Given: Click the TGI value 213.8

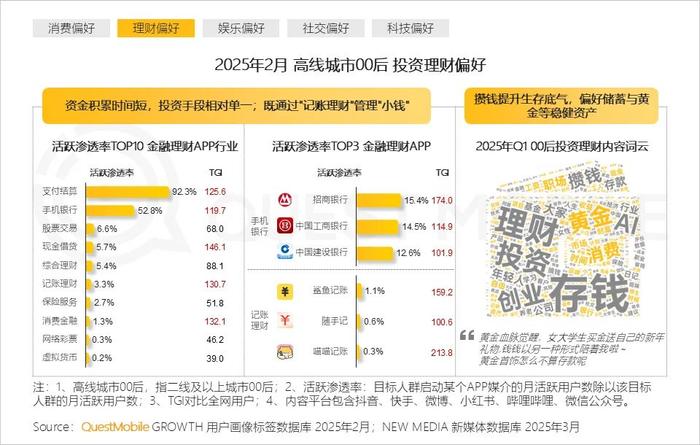Looking at the screenshot, I should point(442,353).
